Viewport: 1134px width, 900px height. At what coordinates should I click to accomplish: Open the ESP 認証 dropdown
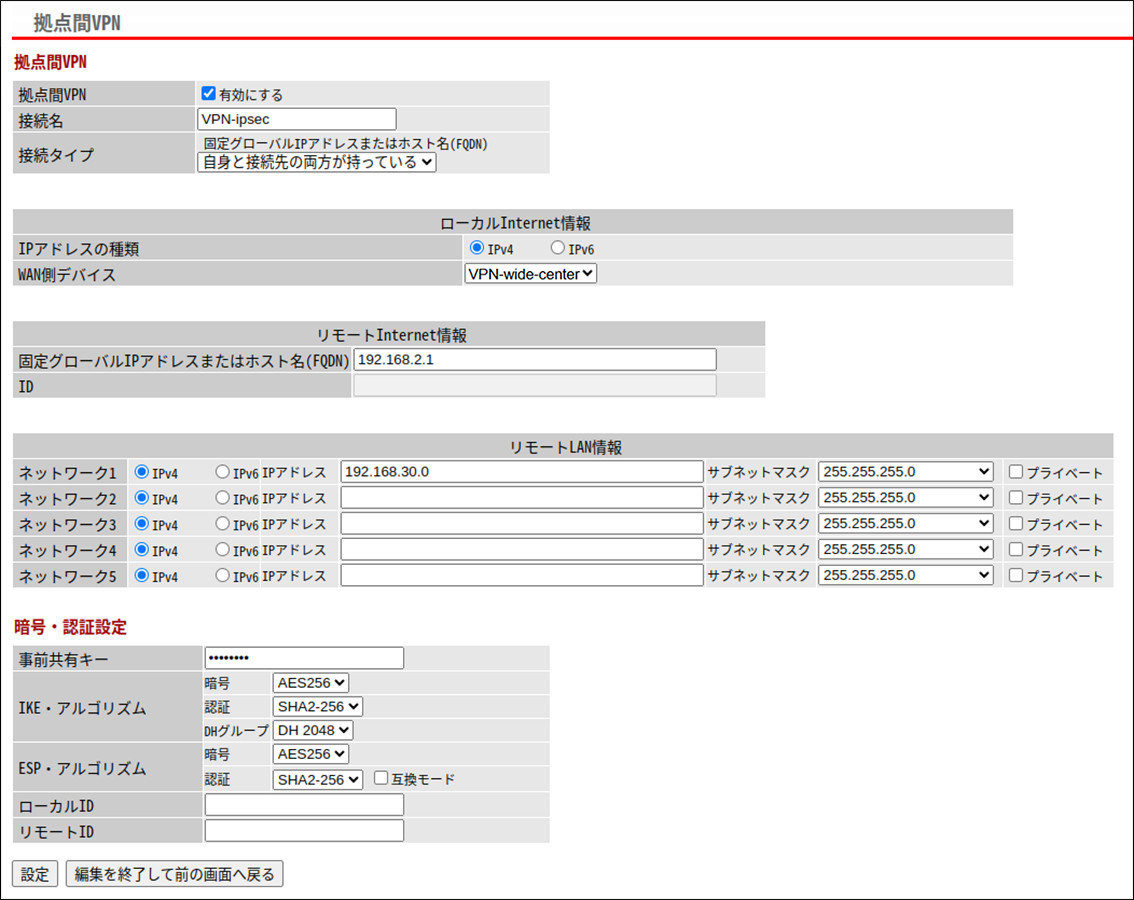pos(316,779)
